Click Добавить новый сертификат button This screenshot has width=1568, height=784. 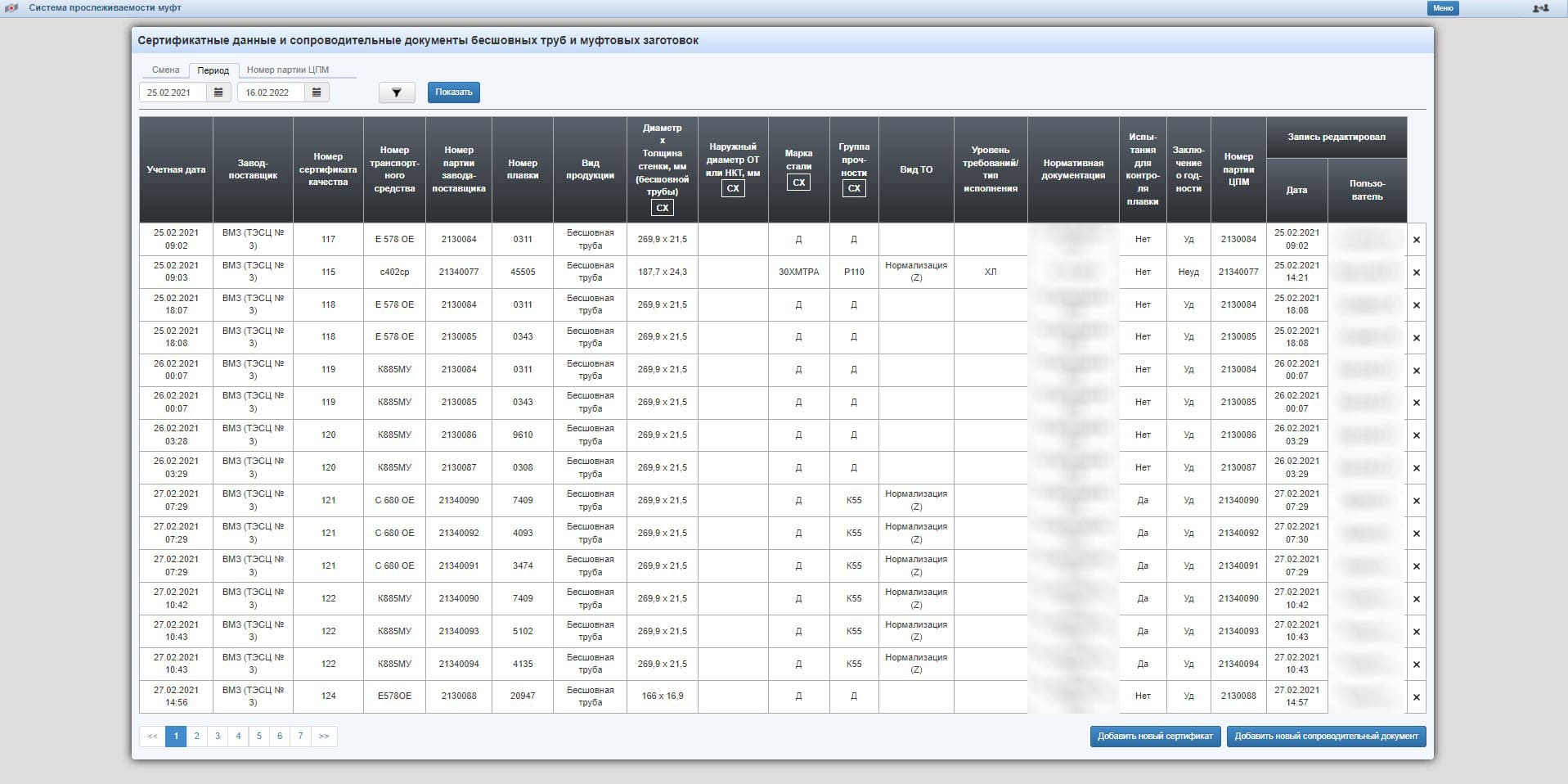1155,737
